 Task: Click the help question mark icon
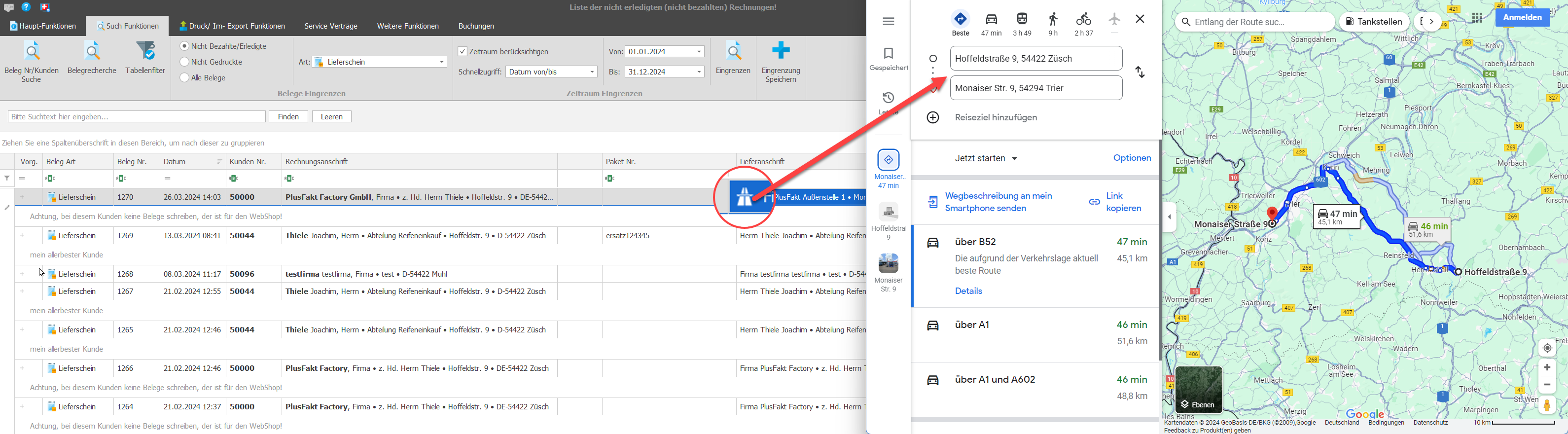click(26, 7)
